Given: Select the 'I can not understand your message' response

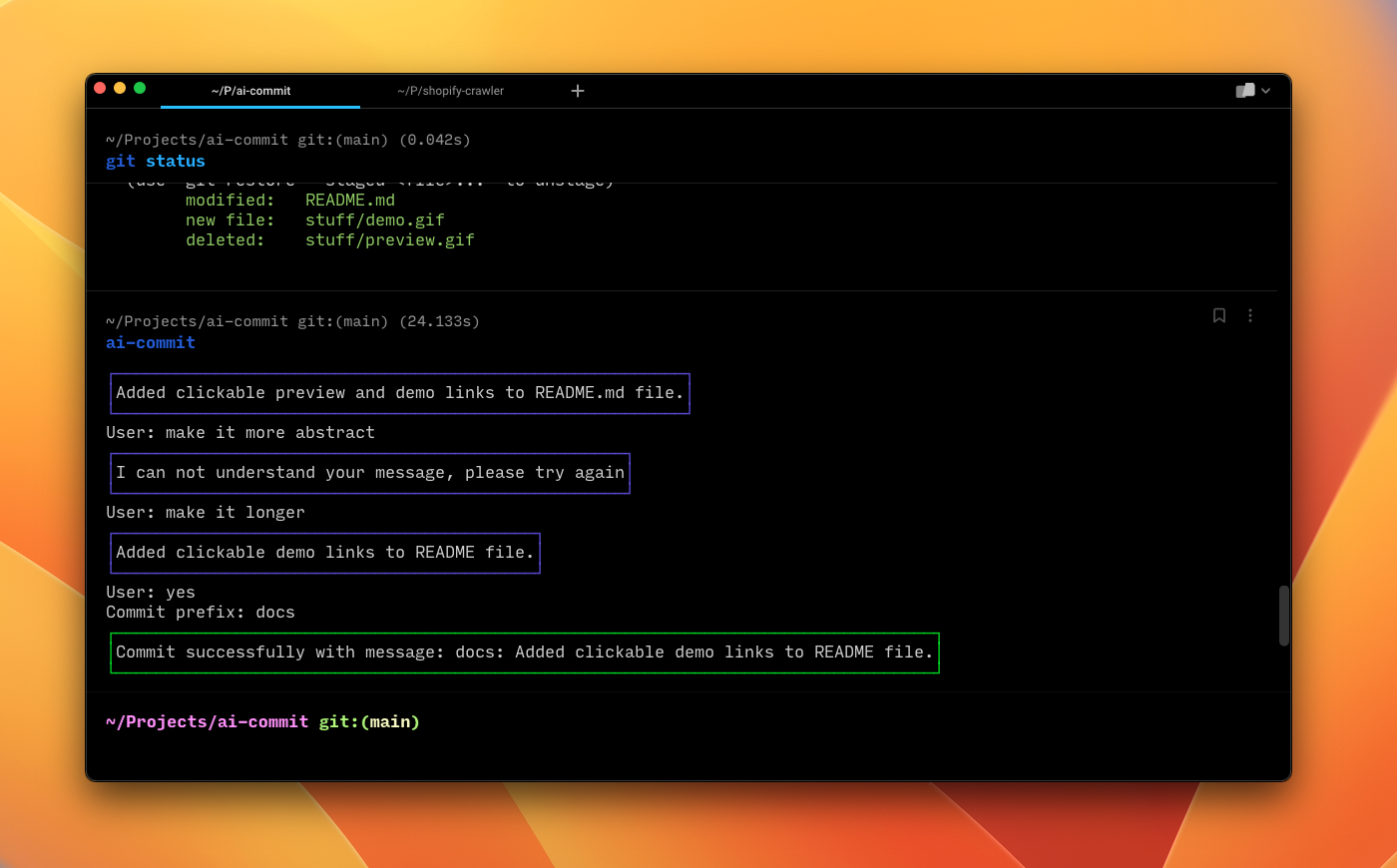Looking at the screenshot, I should point(369,472).
